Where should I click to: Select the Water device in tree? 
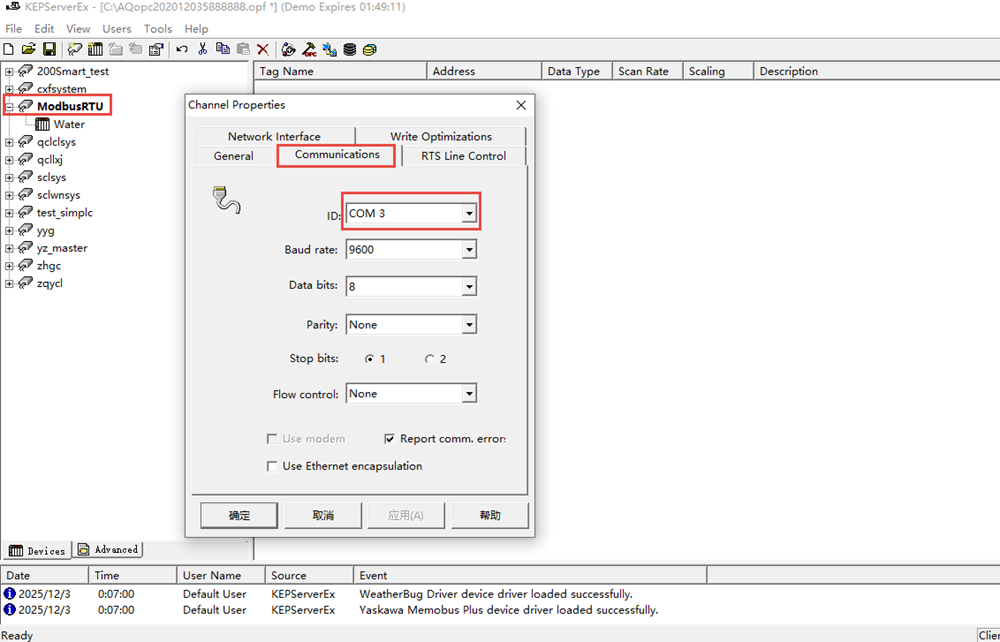pyautogui.click(x=69, y=125)
